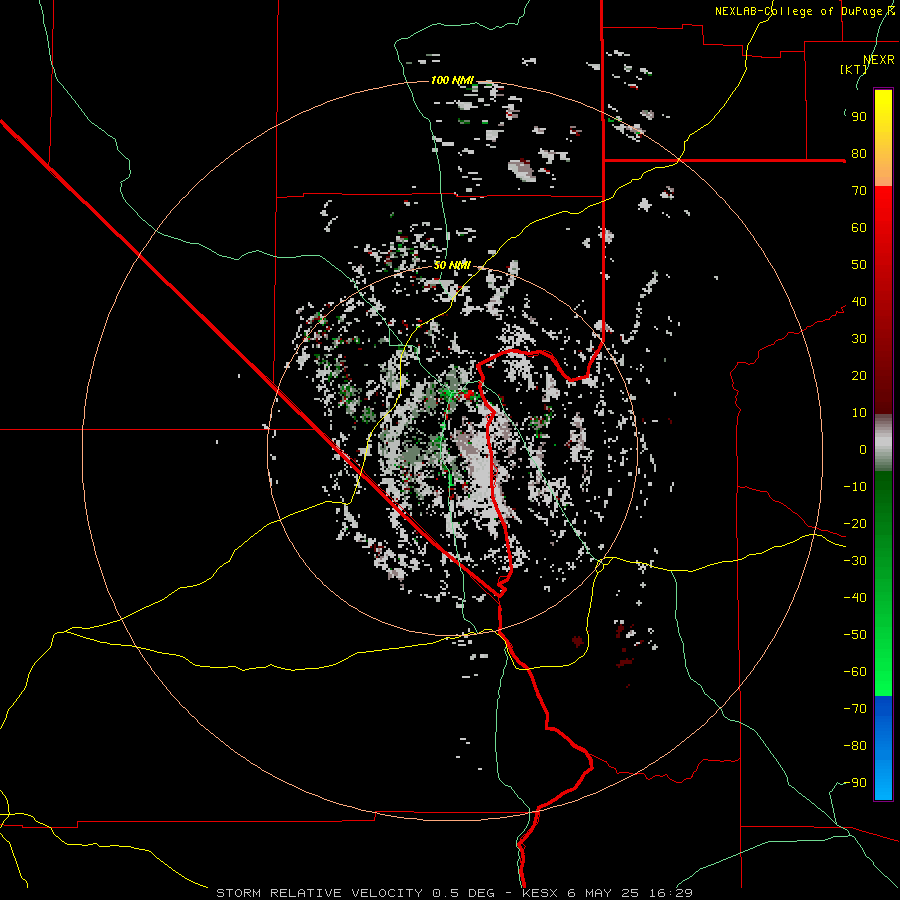Click the 90 value on the velocity scale
This screenshot has height=900, width=900.
pos(859,117)
